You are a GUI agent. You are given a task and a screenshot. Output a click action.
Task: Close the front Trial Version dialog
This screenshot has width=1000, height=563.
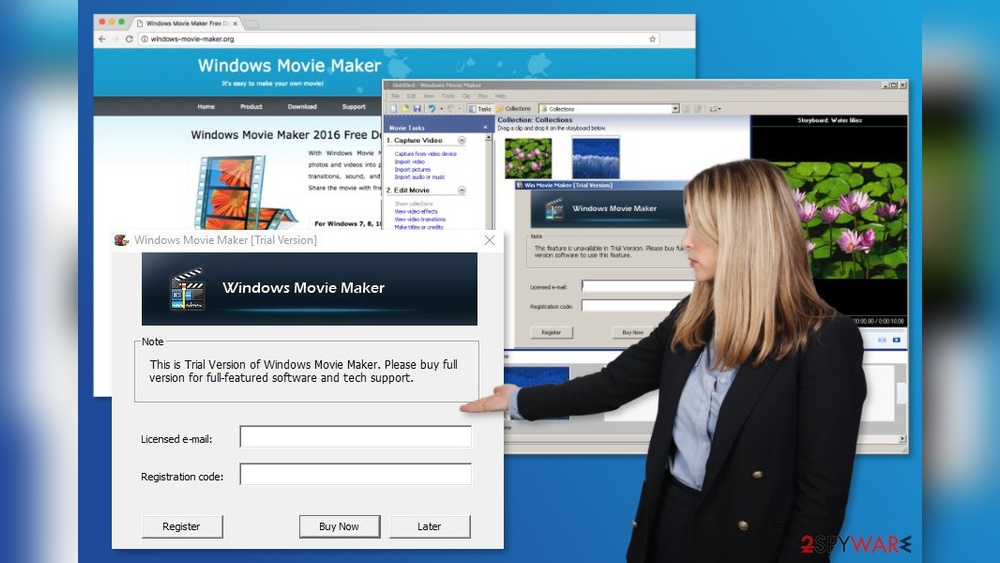(489, 240)
